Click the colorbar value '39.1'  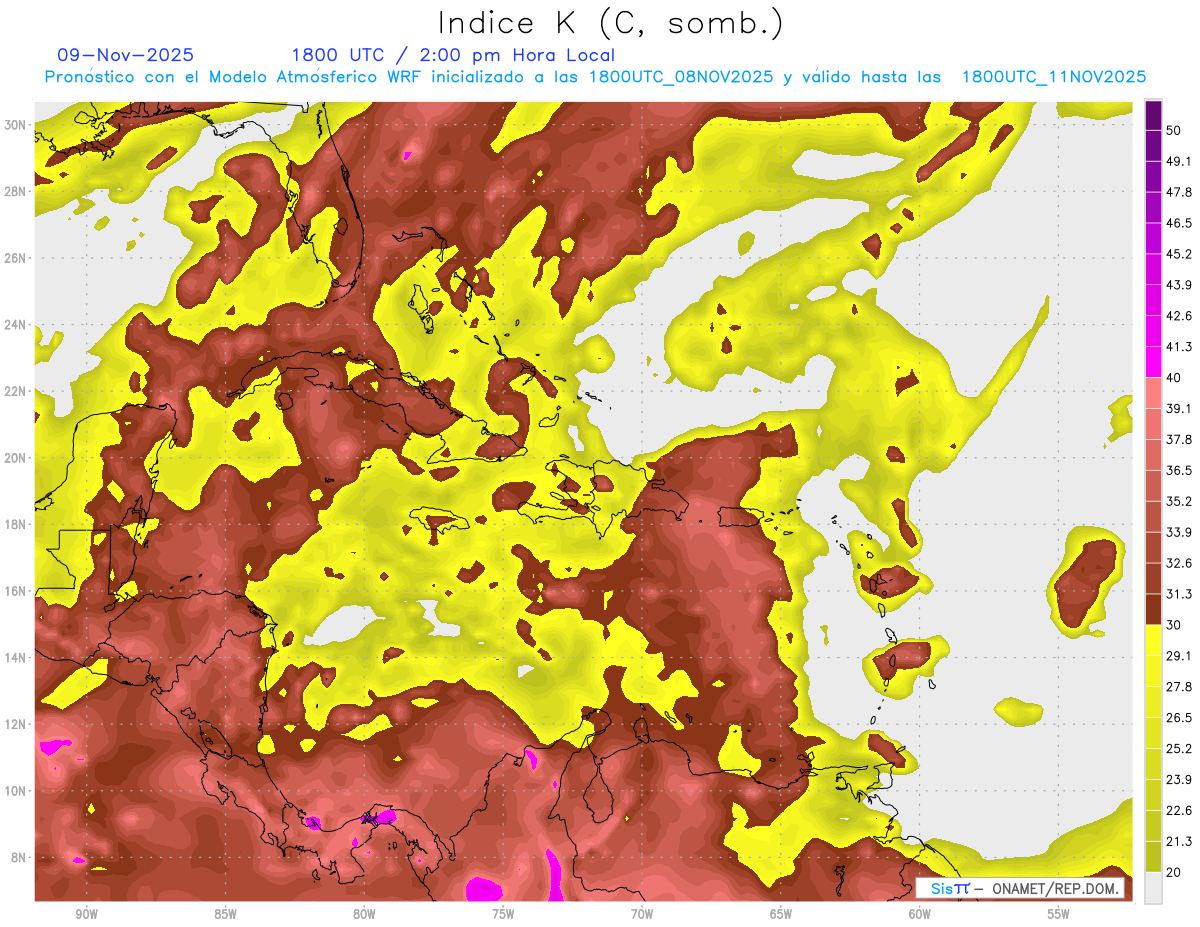point(1179,408)
